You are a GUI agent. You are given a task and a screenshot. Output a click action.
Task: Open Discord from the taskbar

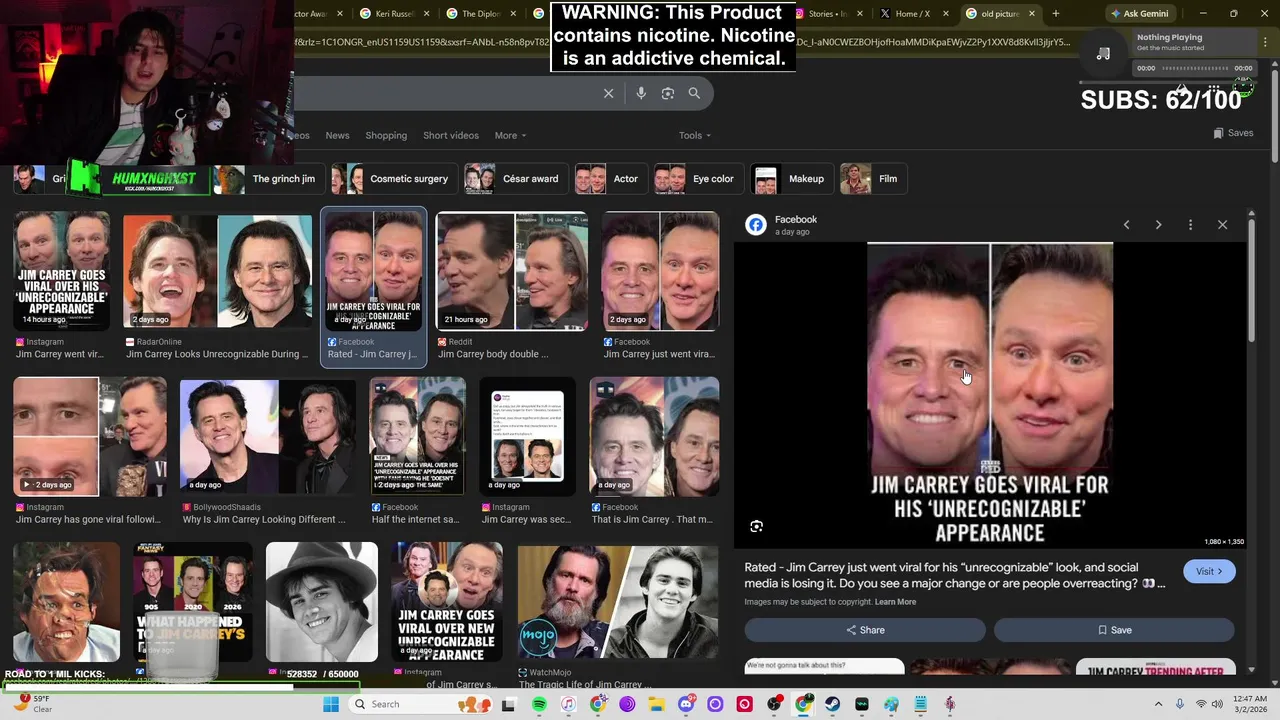tap(686, 704)
